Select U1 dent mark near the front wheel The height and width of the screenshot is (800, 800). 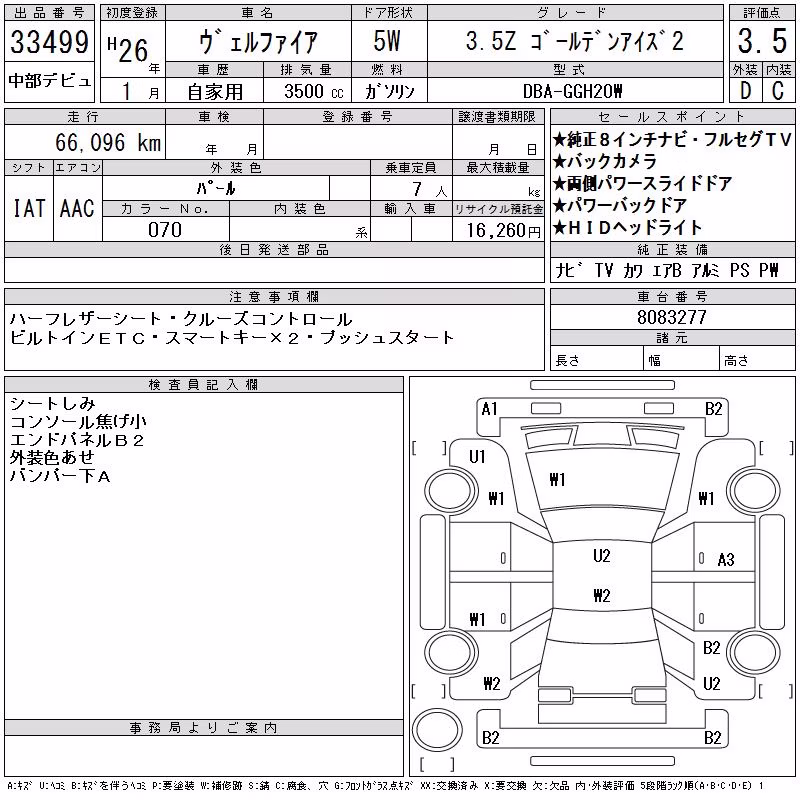[x=477, y=457]
